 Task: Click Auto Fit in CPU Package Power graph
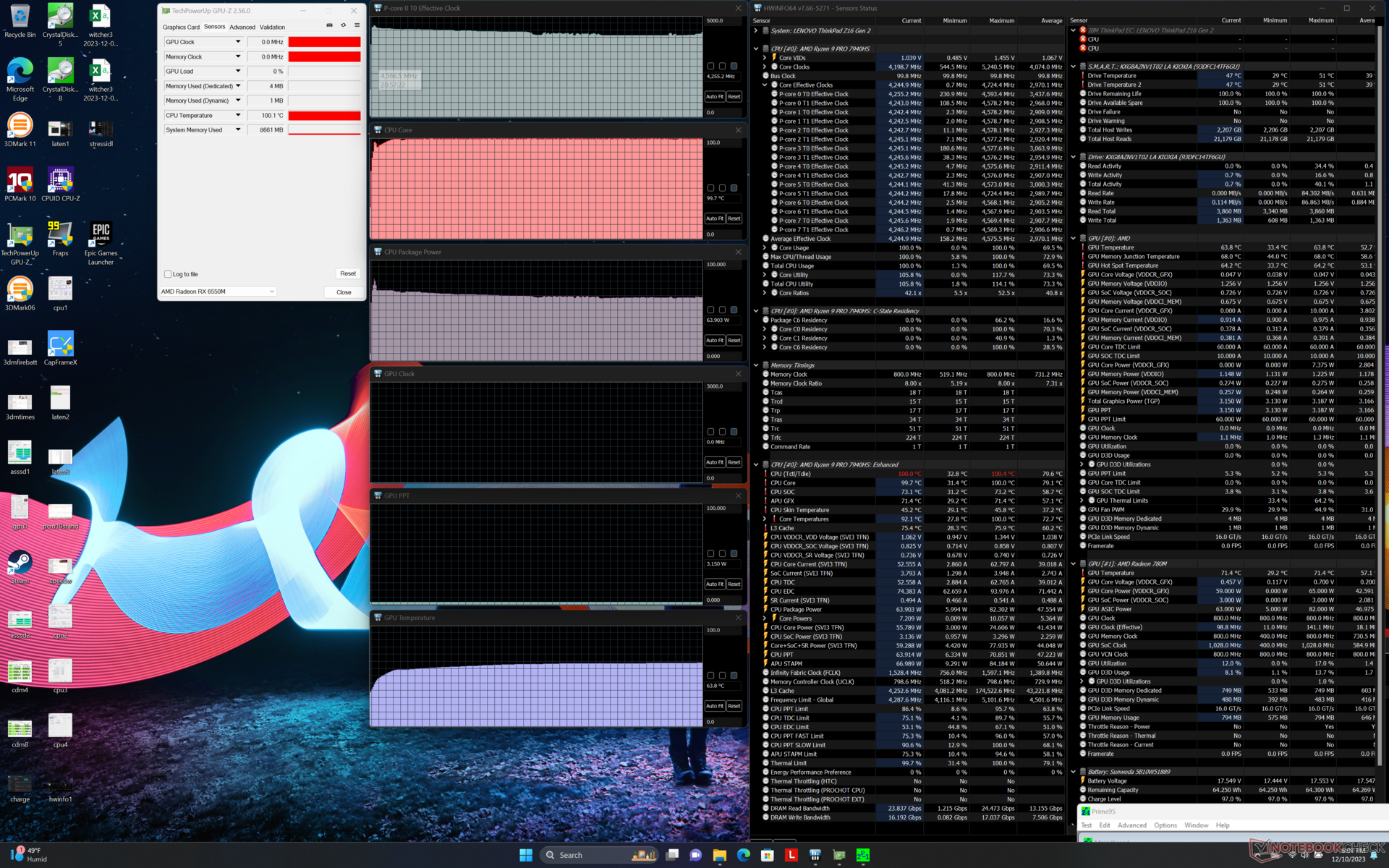[x=714, y=340]
